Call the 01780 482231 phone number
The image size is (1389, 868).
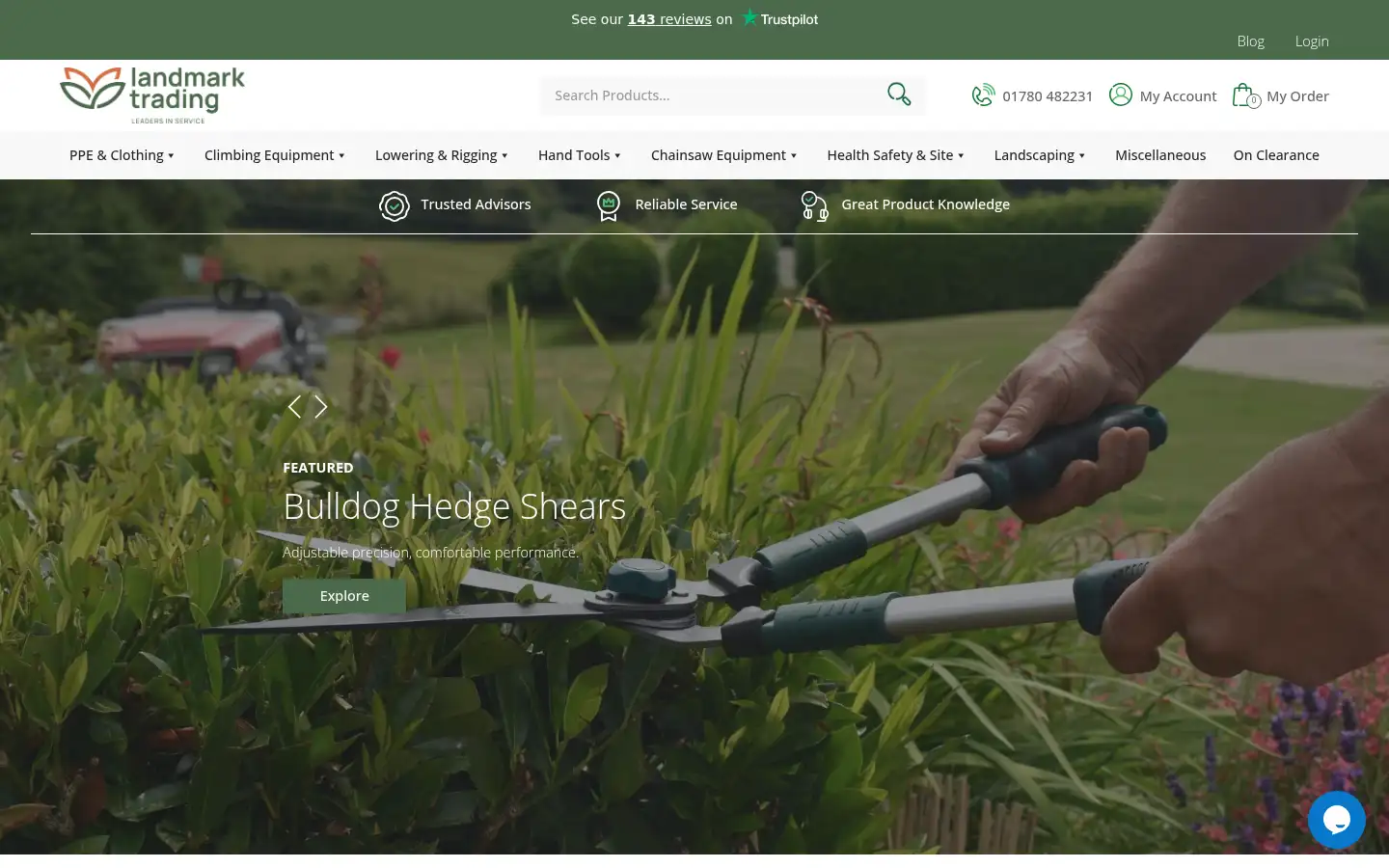(1048, 96)
